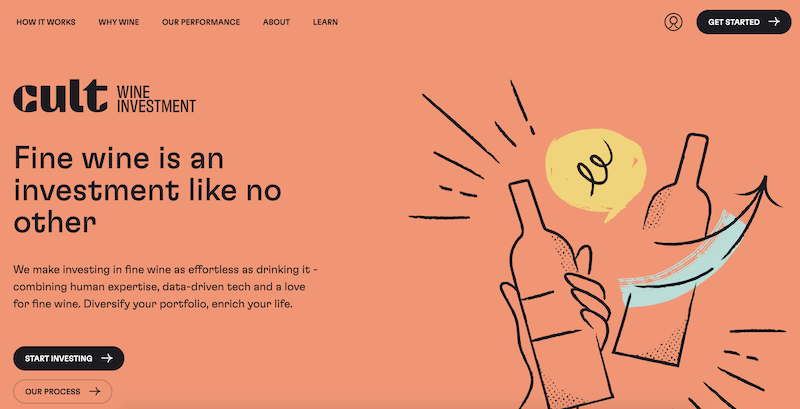Go to Our Performance page

(201, 22)
